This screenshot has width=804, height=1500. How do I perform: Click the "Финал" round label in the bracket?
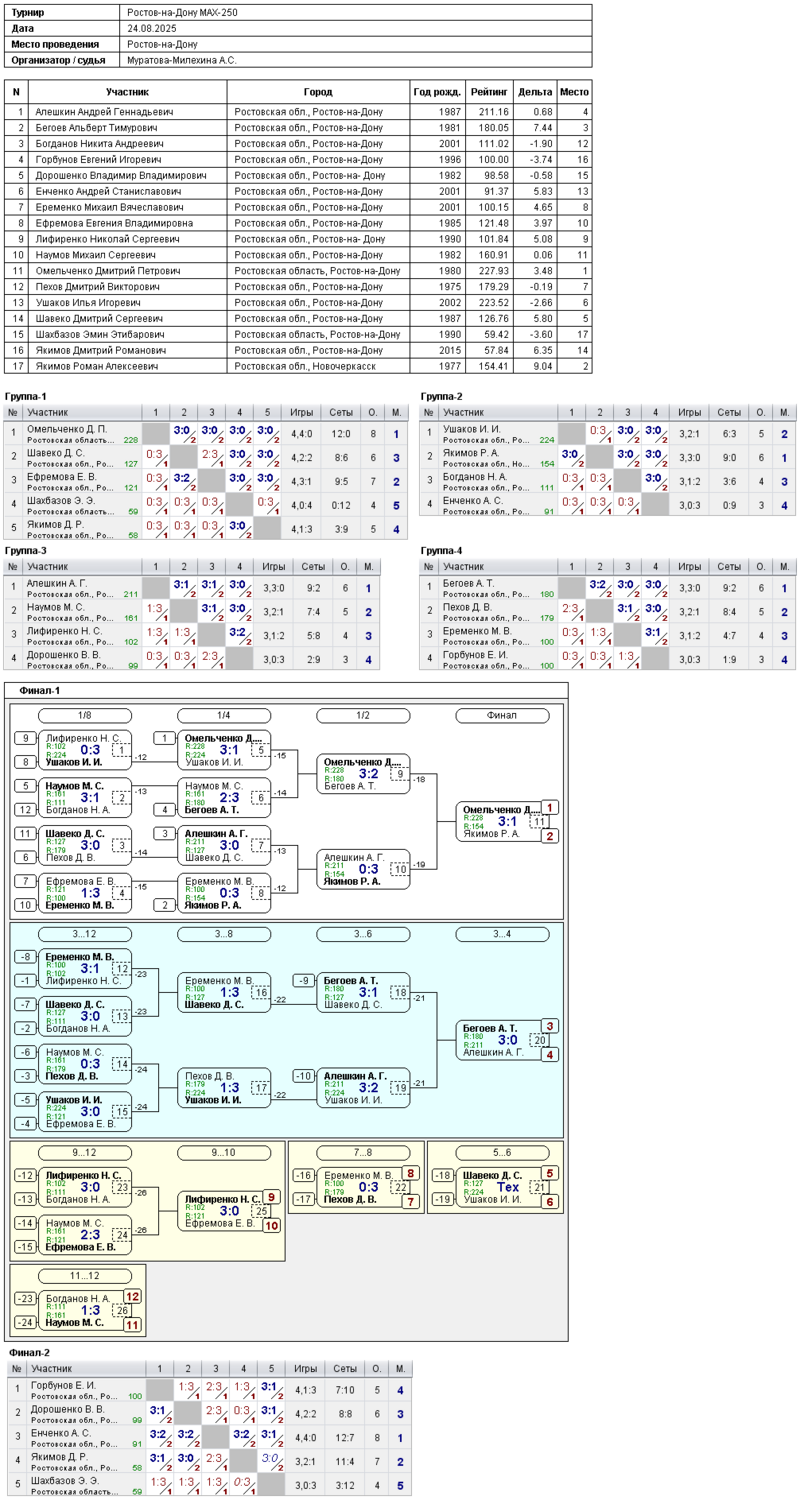coord(502,715)
